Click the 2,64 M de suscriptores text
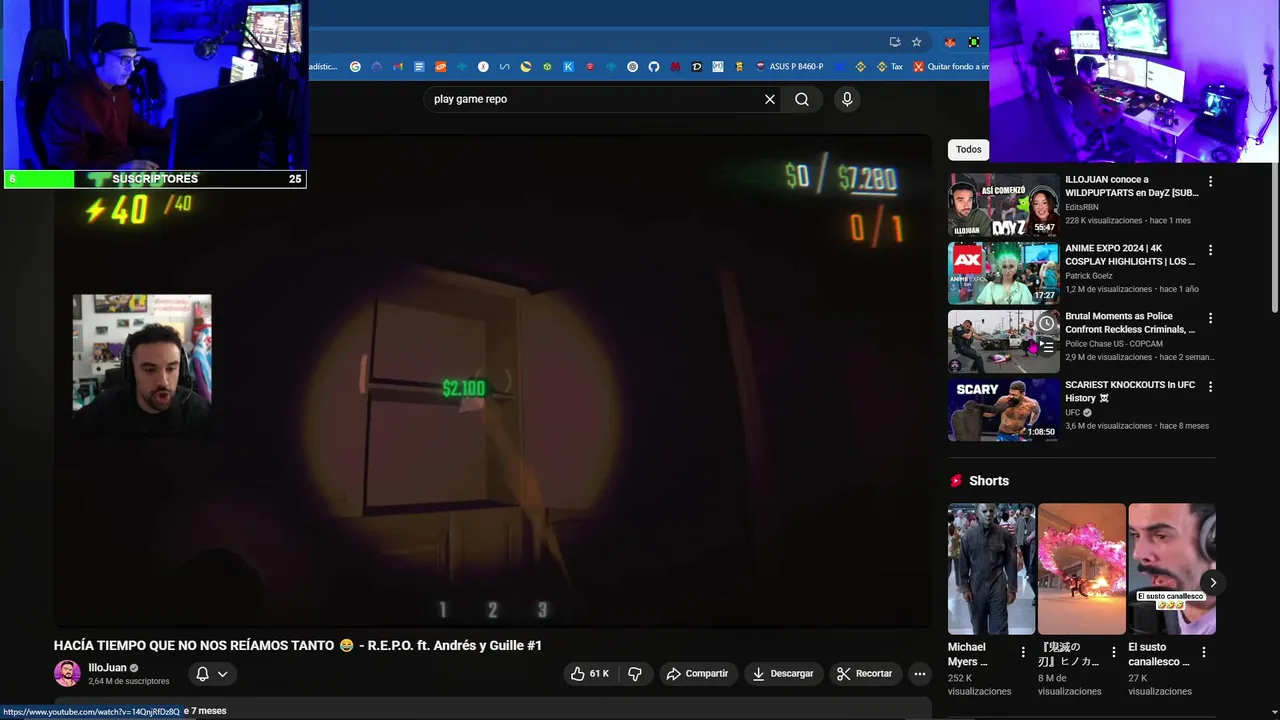Viewport: 1280px width, 720px height. [x=129, y=681]
